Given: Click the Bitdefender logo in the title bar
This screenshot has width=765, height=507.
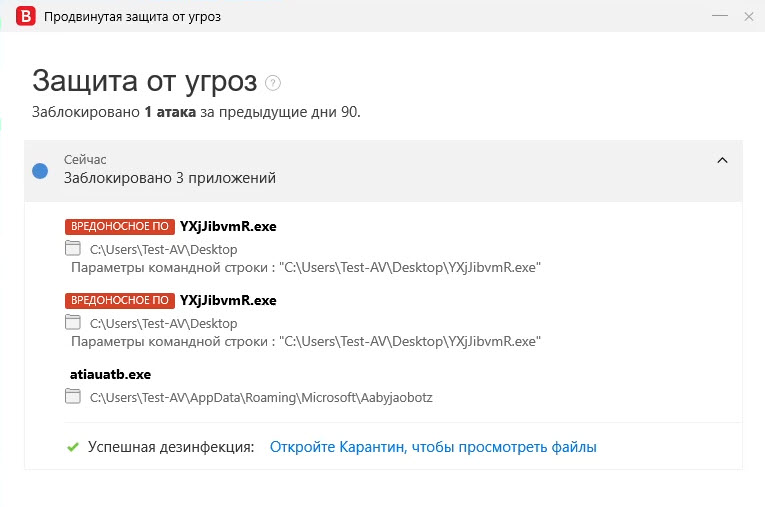Looking at the screenshot, I should 27,16.
